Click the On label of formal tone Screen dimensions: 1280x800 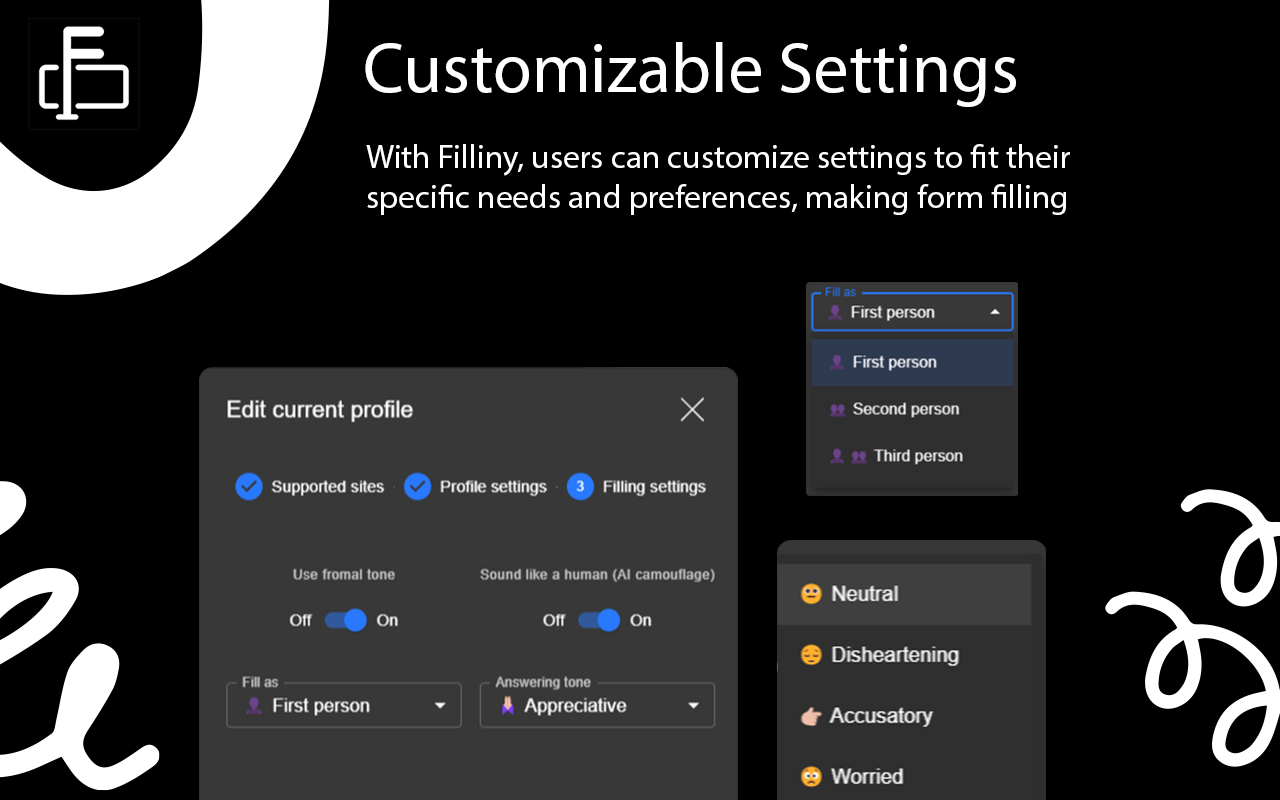tap(387, 620)
